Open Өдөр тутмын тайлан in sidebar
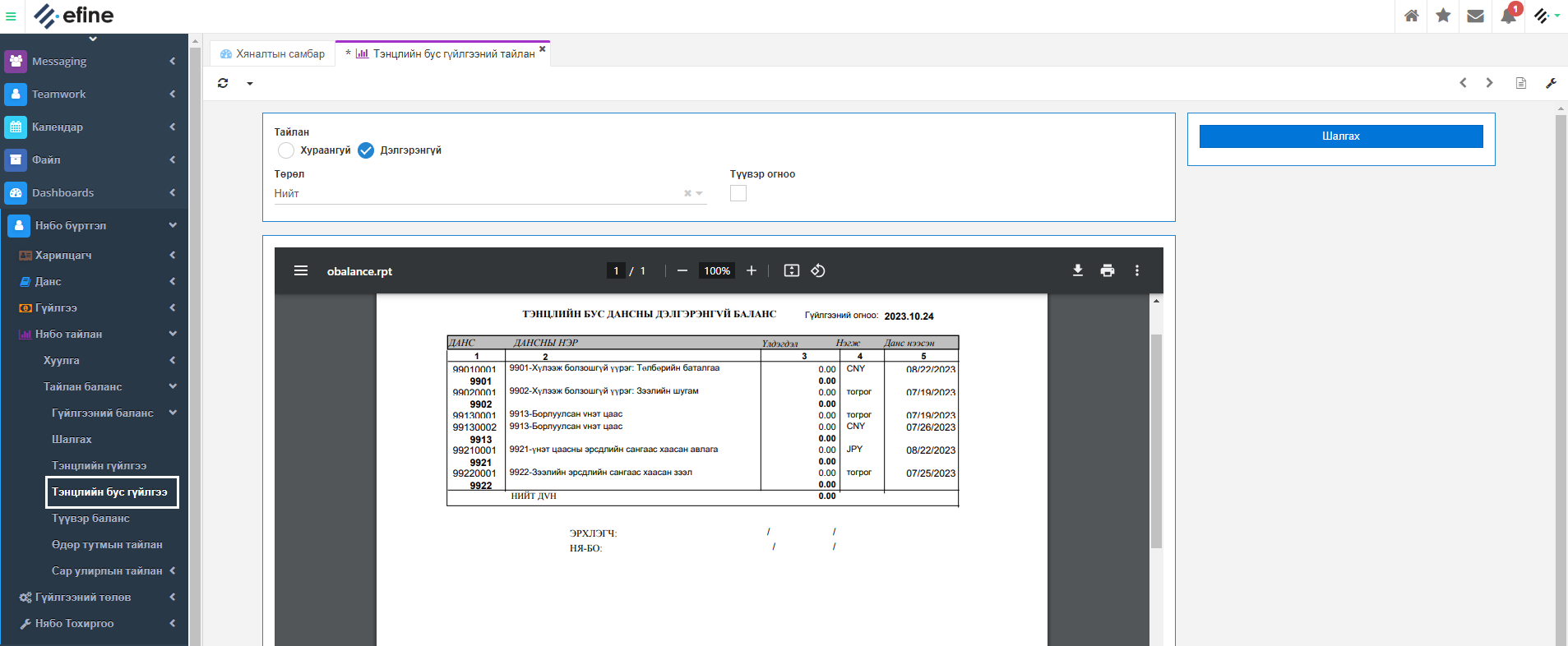Screen dimensions: 1568x646 point(107,544)
